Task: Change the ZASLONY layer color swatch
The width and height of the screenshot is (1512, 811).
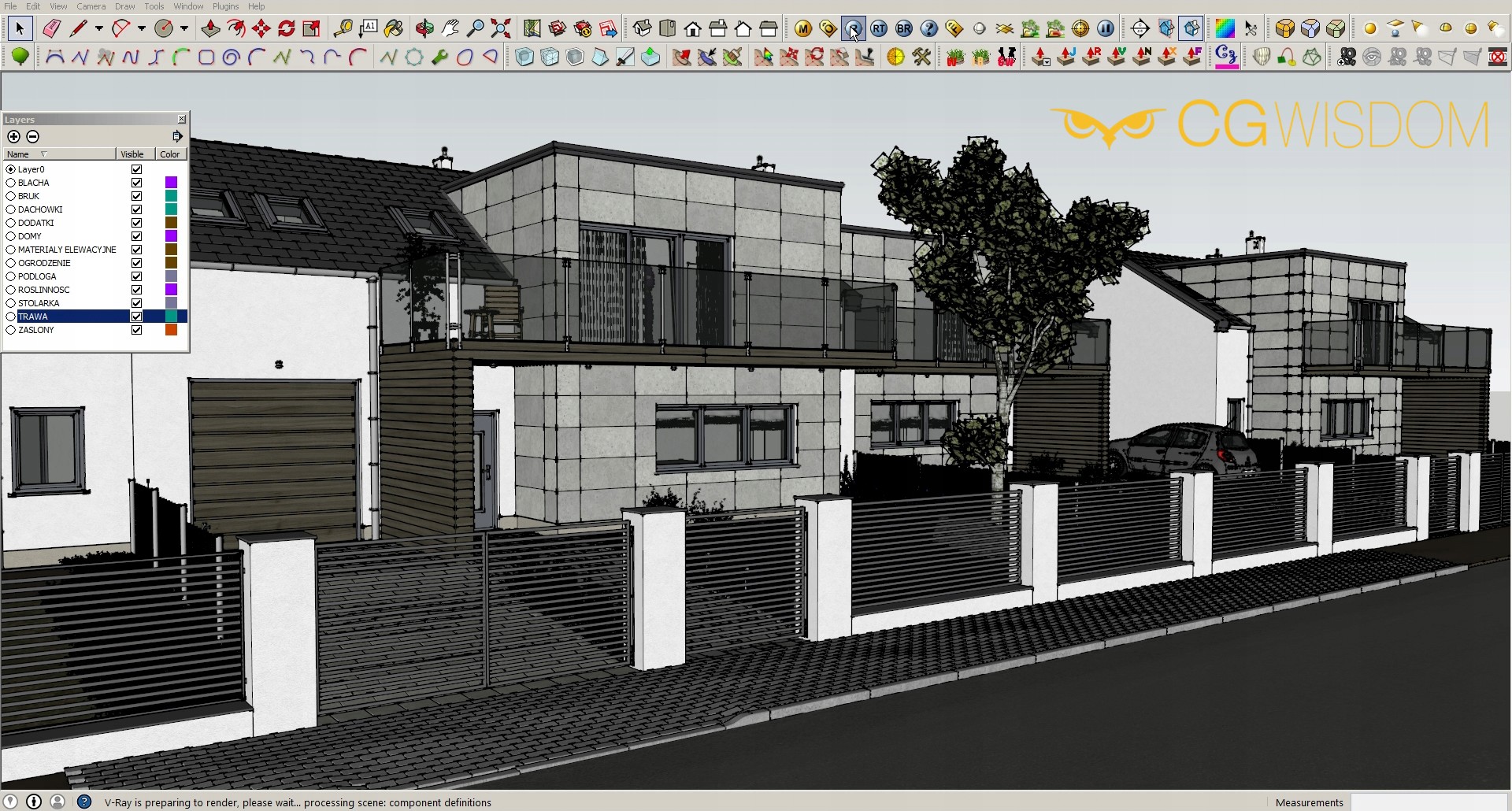Action: click(x=171, y=330)
